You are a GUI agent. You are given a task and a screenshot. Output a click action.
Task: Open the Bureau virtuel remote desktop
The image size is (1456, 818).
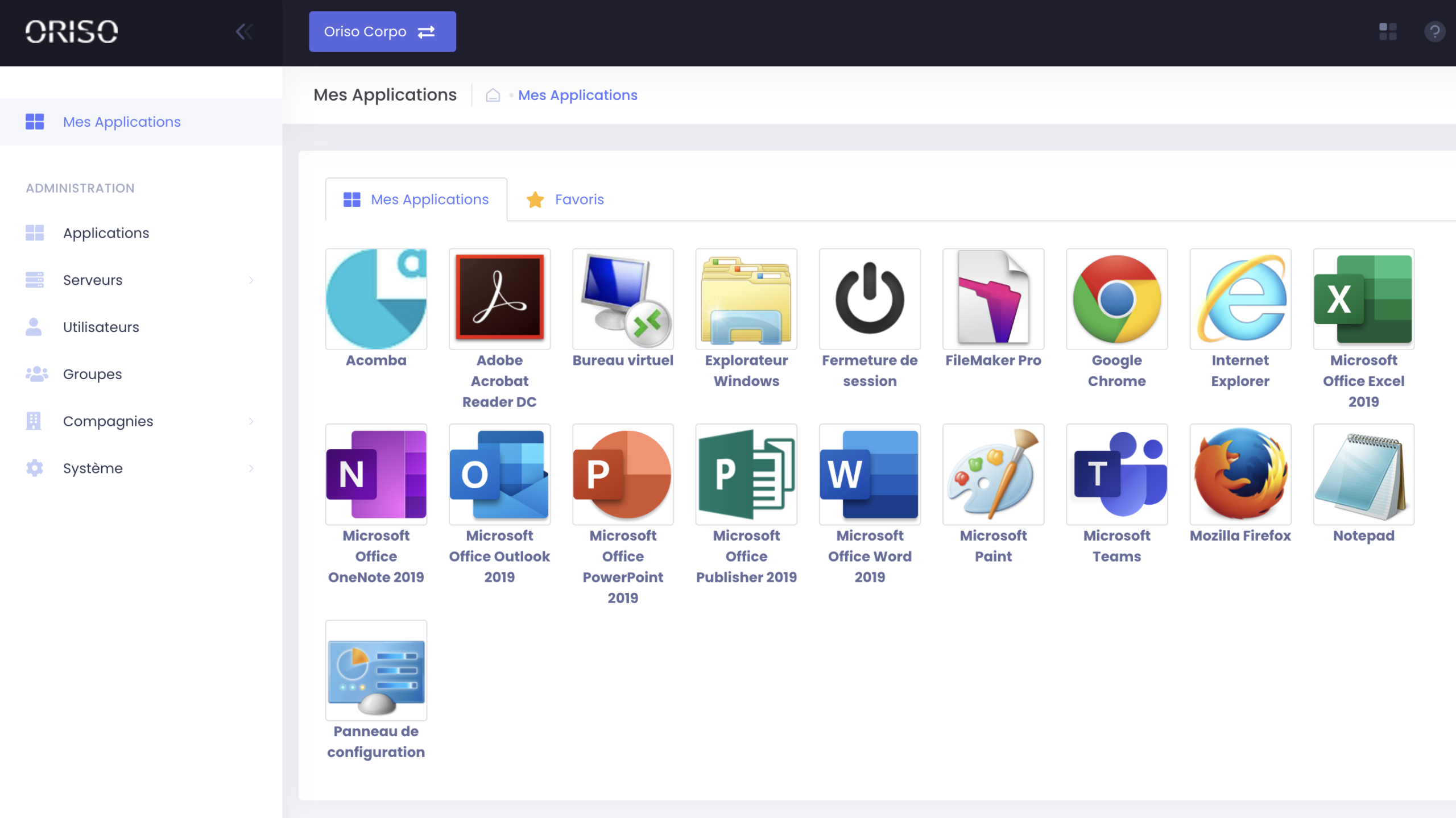pyautogui.click(x=623, y=299)
